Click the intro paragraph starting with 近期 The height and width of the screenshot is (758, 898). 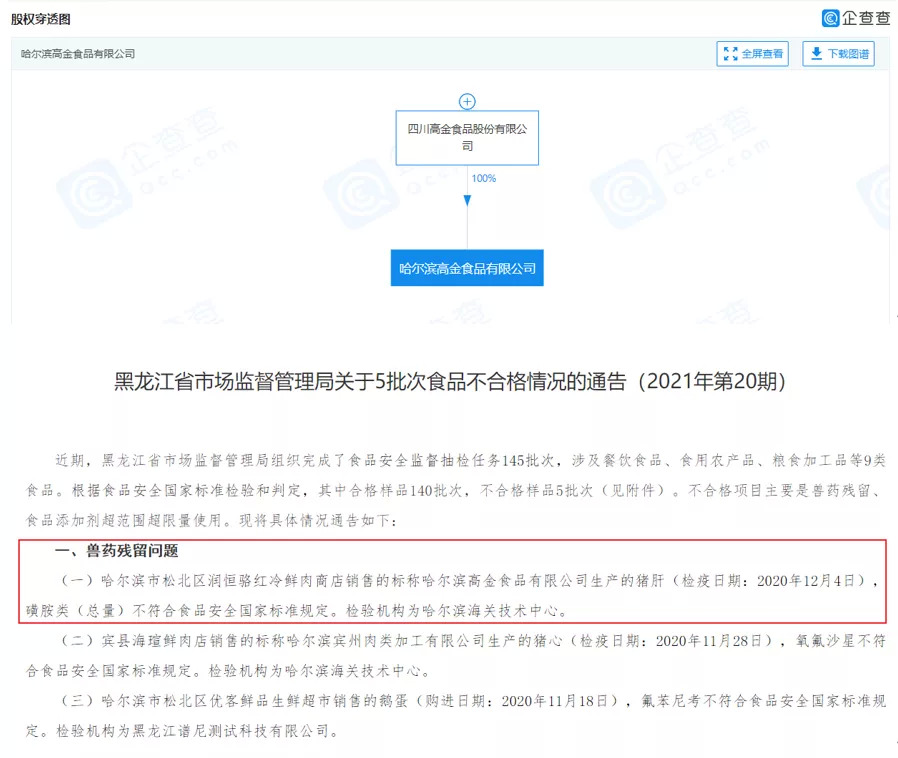(455, 490)
